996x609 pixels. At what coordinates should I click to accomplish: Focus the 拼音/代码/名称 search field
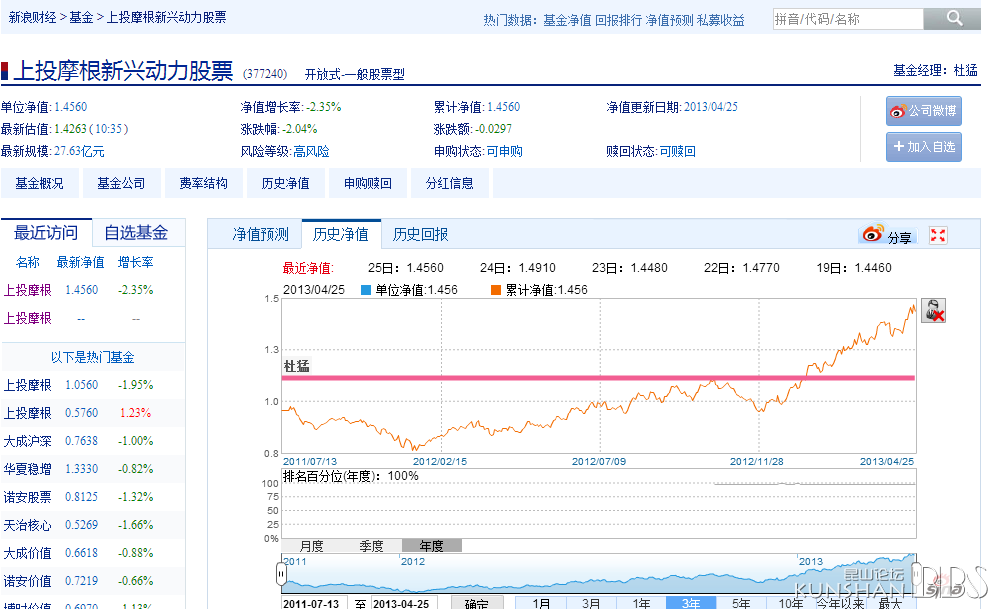848,19
